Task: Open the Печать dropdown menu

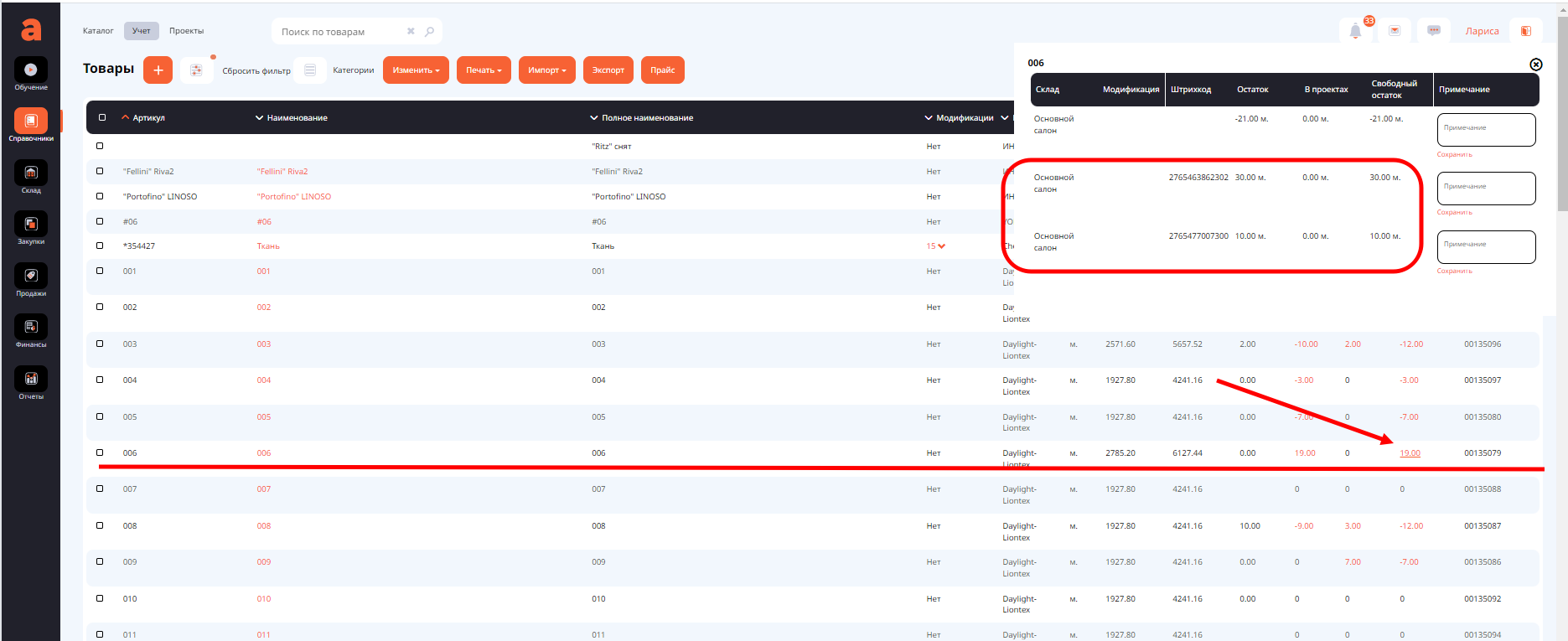Action: pos(484,70)
